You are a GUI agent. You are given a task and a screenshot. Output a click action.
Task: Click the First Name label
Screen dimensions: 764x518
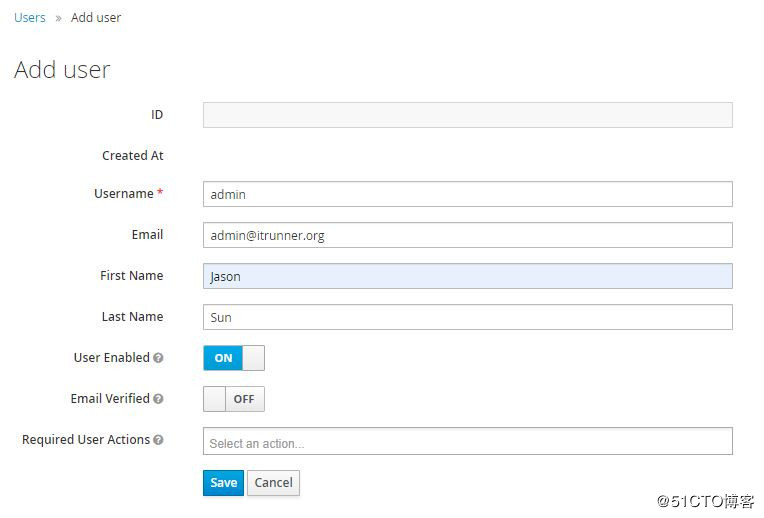click(x=131, y=276)
